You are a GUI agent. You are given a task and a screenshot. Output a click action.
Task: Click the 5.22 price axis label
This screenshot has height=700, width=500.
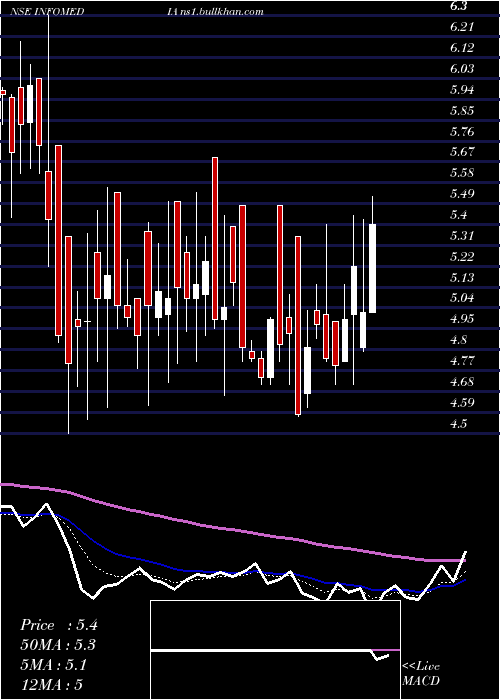pos(462,257)
